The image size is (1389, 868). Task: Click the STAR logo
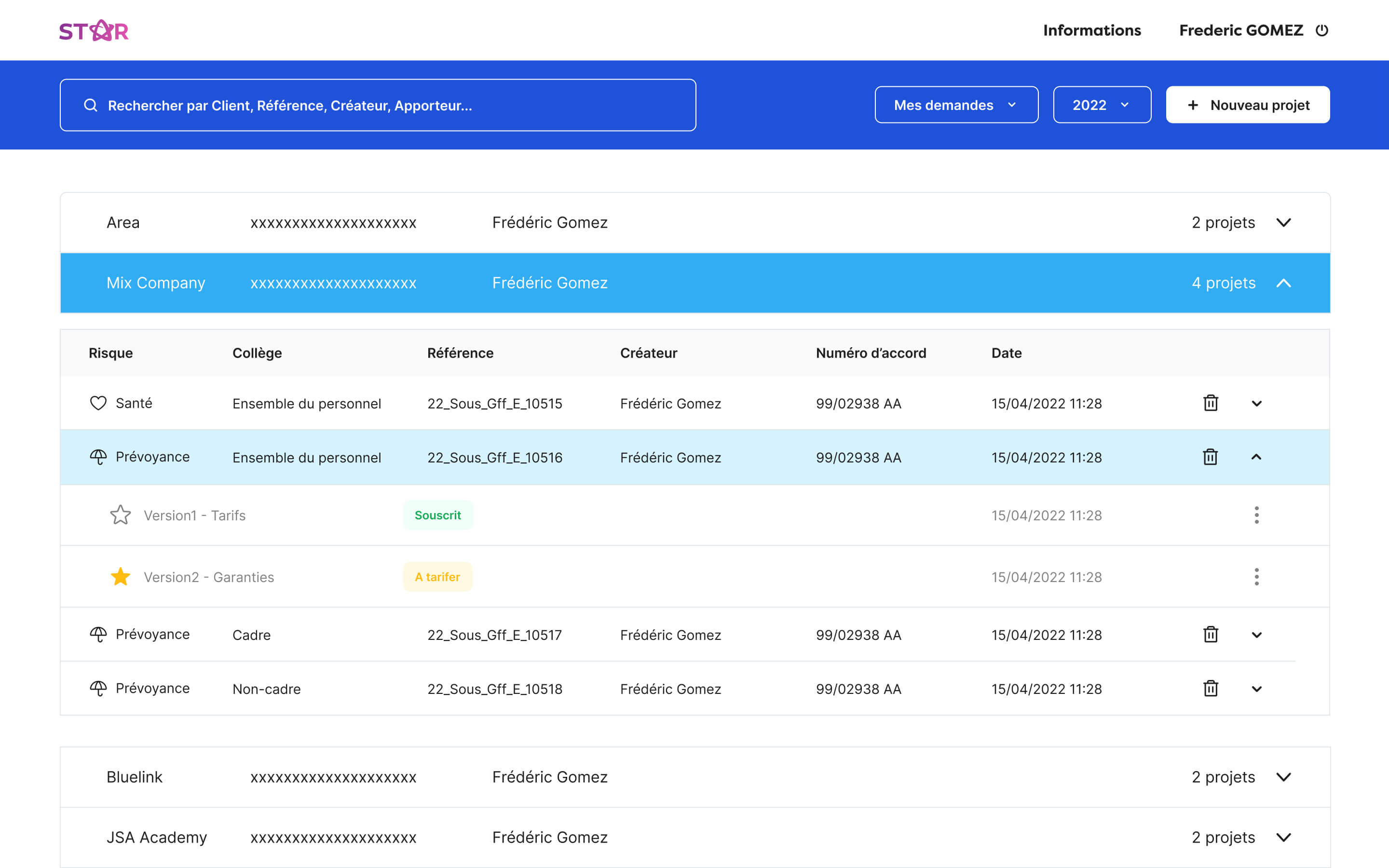coord(94,30)
